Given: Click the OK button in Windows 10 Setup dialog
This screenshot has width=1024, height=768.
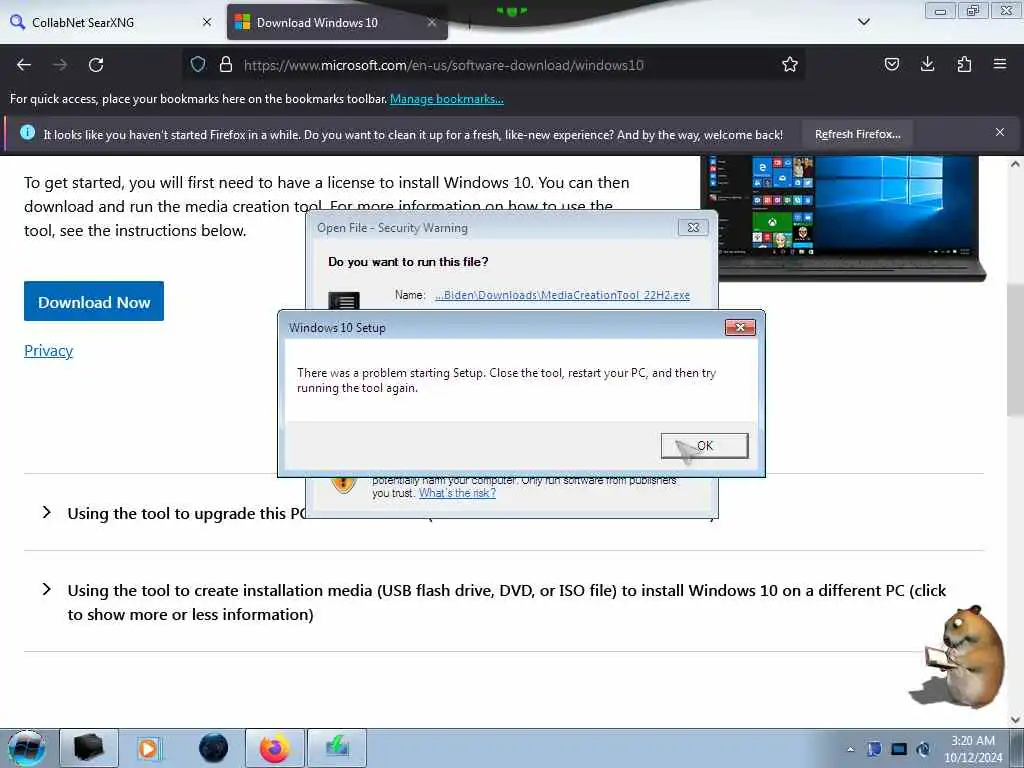Looking at the screenshot, I should (x=704, y=445).
